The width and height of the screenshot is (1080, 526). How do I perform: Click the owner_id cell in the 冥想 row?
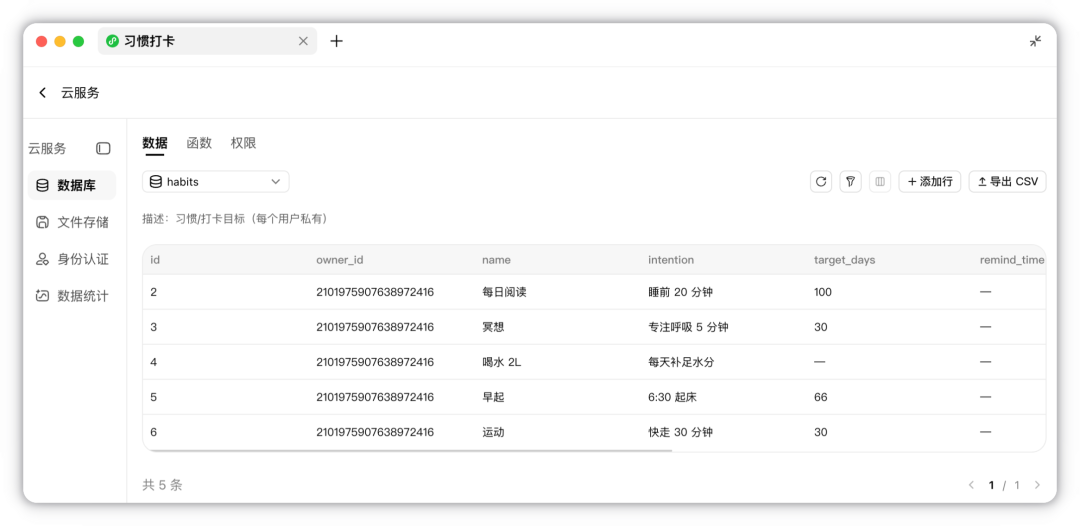click(x=375, y=328)
